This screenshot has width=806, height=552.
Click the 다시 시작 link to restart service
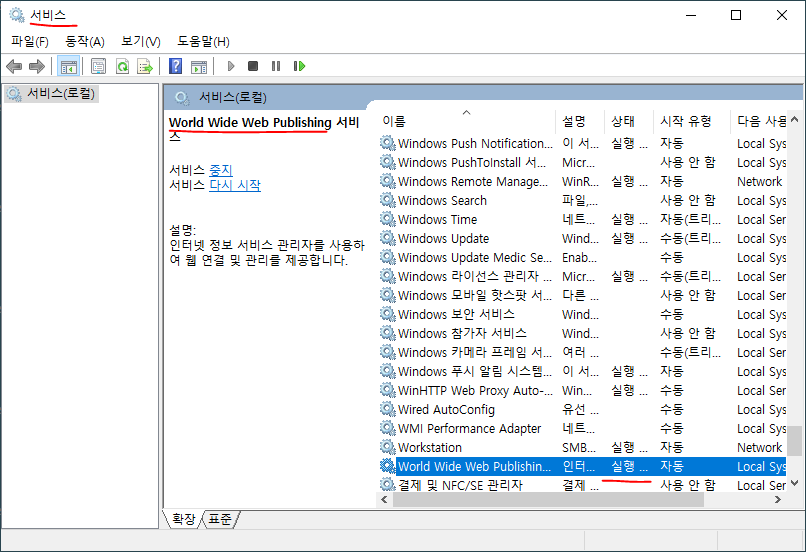(x=235, y=185)
